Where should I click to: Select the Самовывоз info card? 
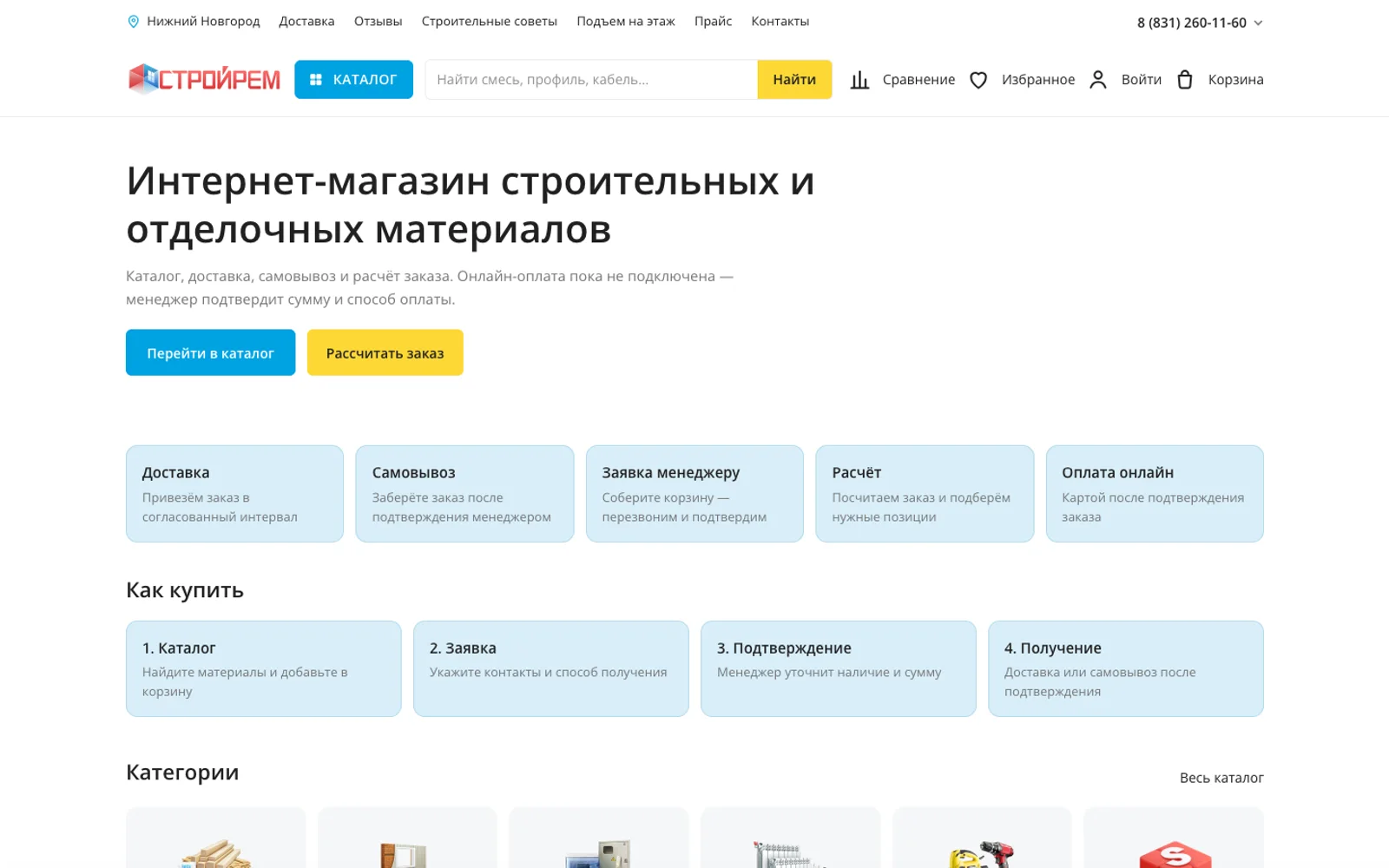coord(464,494)
